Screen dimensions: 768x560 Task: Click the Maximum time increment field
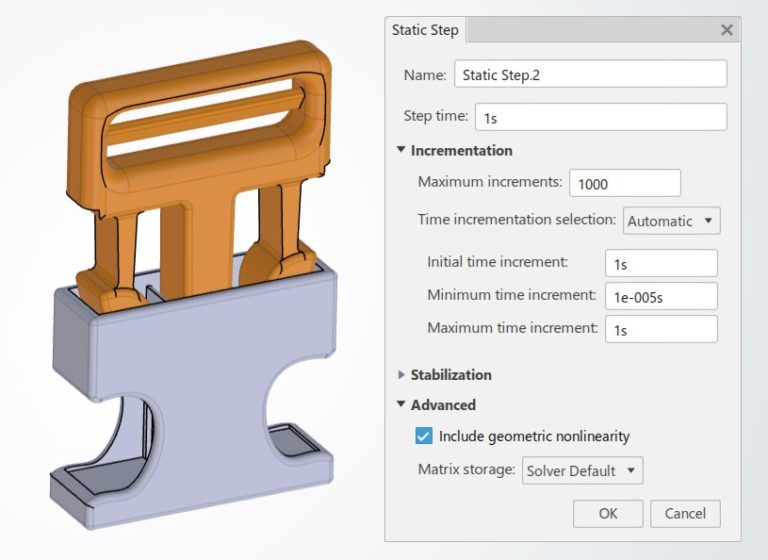[661, 329]
